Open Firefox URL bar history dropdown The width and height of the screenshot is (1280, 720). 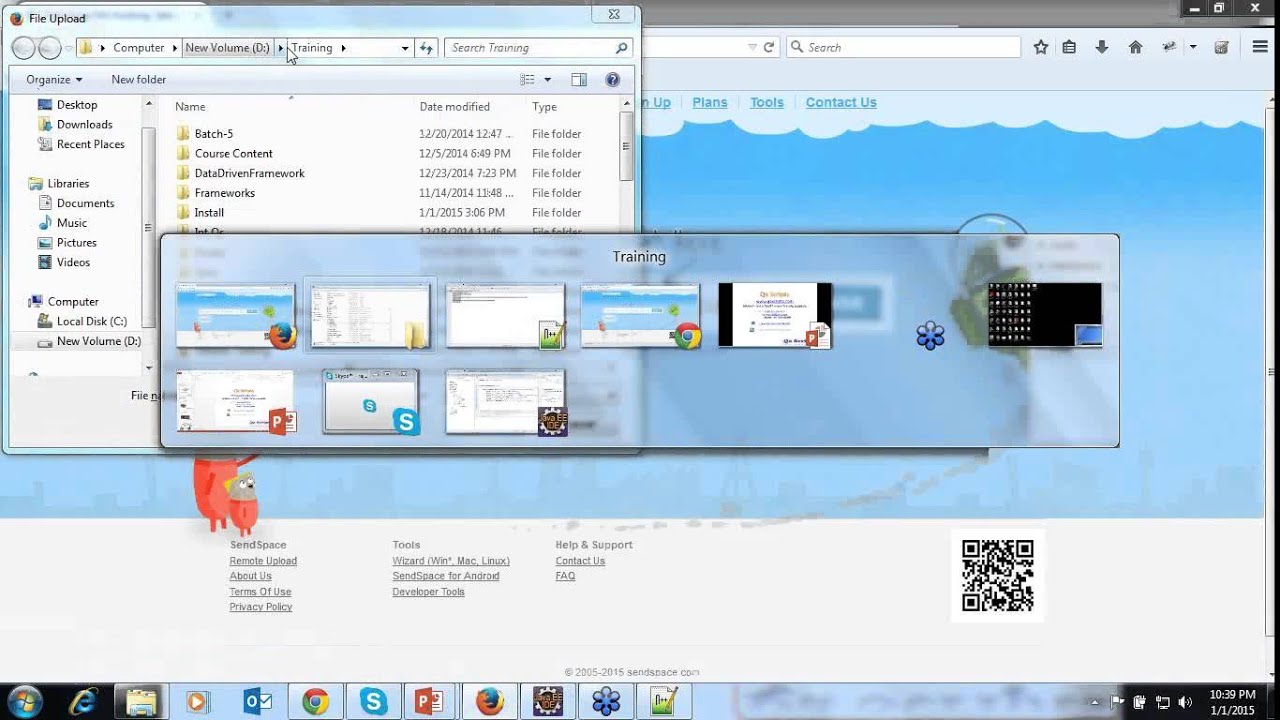point(752,47)
